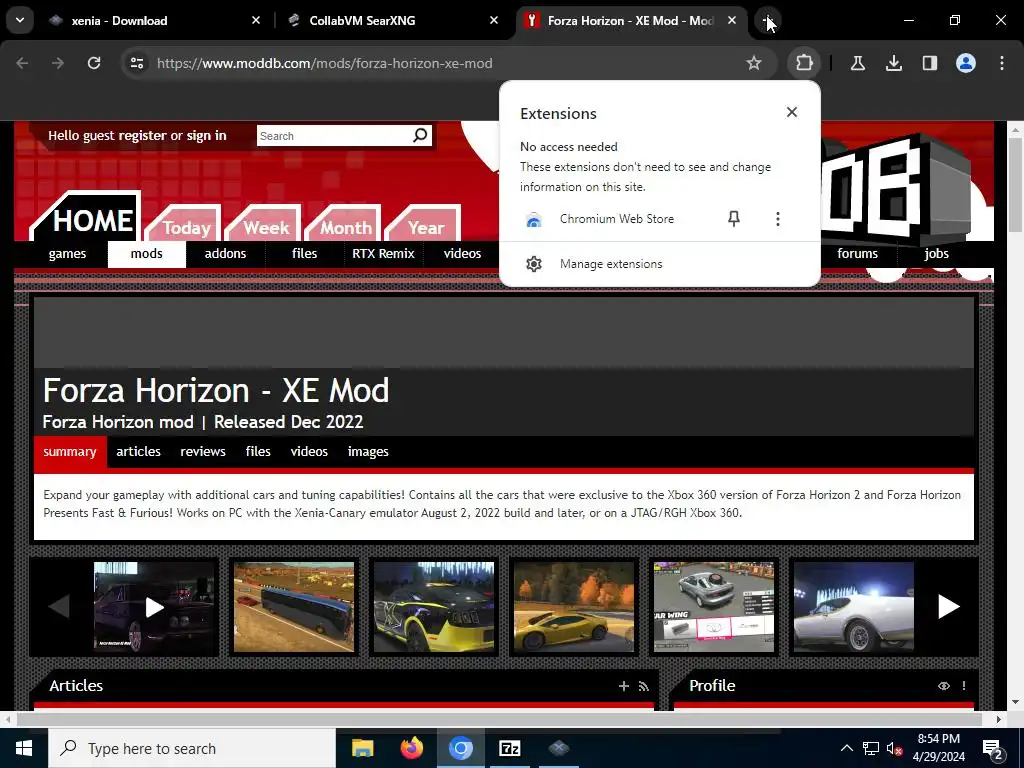Expand the tab search dropdown
Viewport: 1024px width, 768px height.
pos(20,20)
